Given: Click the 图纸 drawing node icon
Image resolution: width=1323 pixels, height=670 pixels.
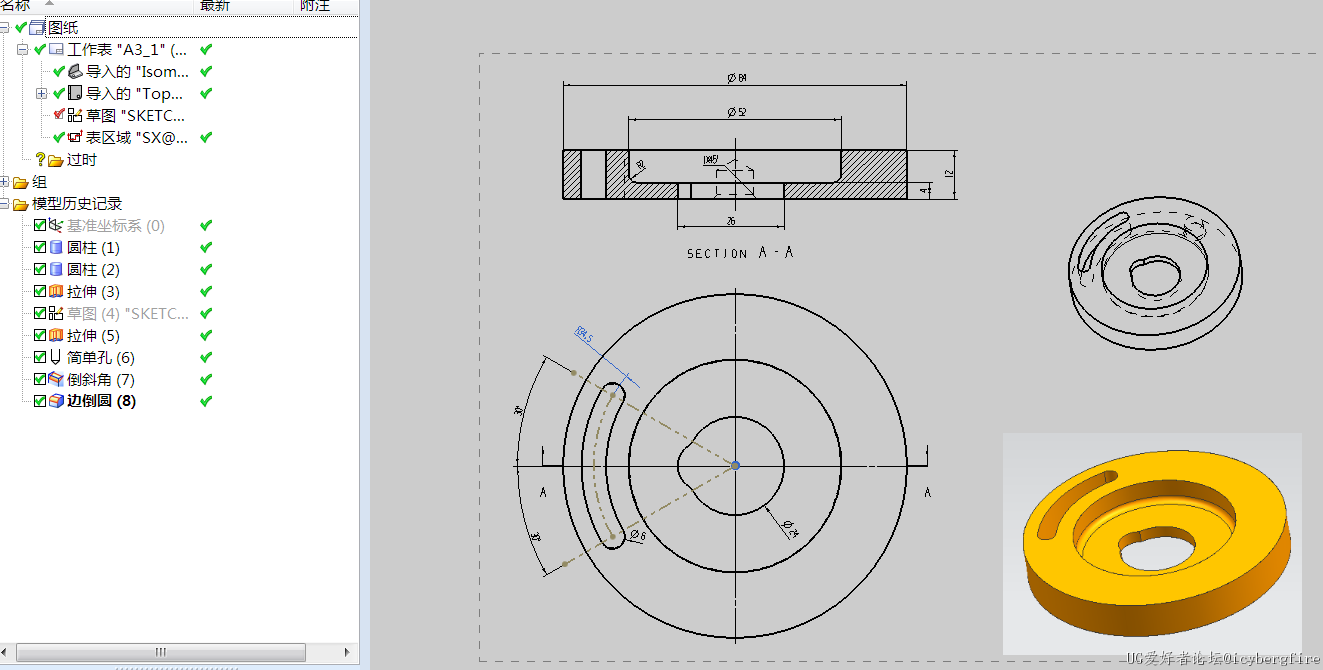Looking at the screenshot, I should tap(38, 27).
